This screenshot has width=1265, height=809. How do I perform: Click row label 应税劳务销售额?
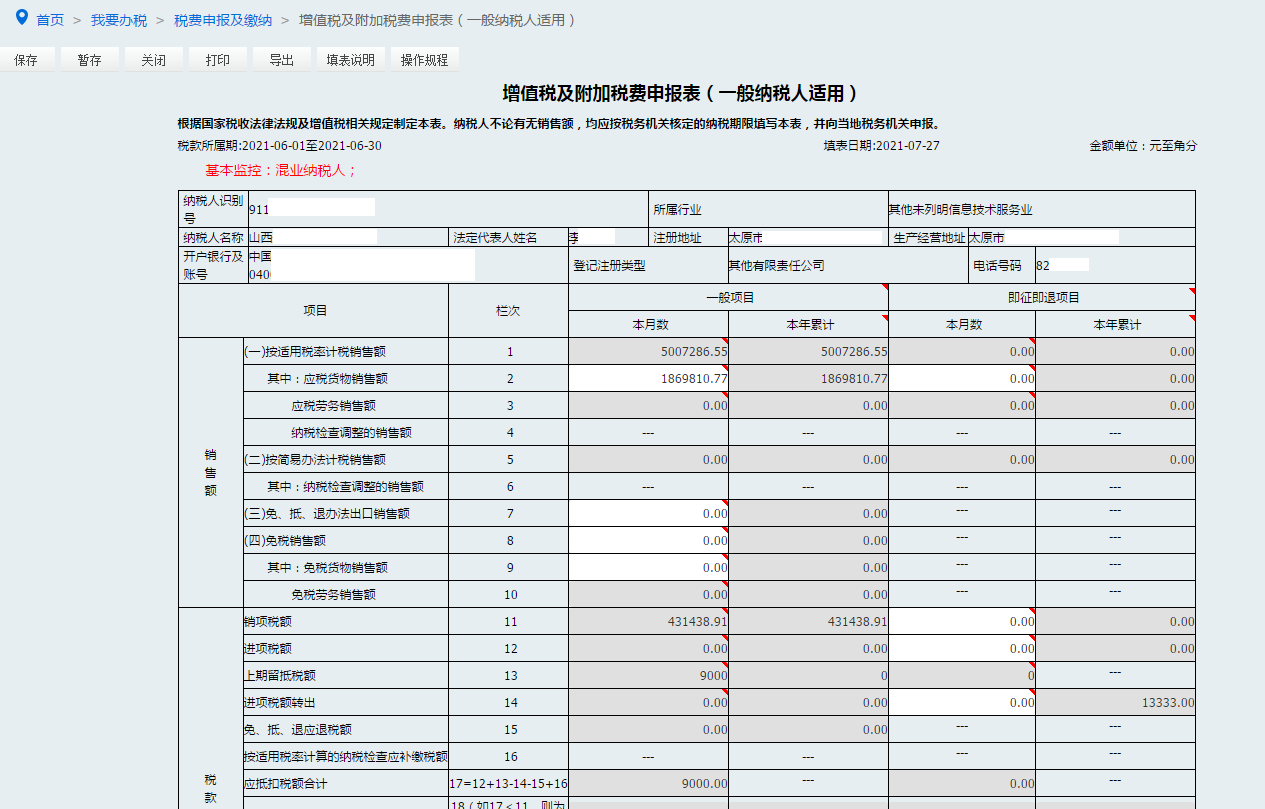click(334, 406)
